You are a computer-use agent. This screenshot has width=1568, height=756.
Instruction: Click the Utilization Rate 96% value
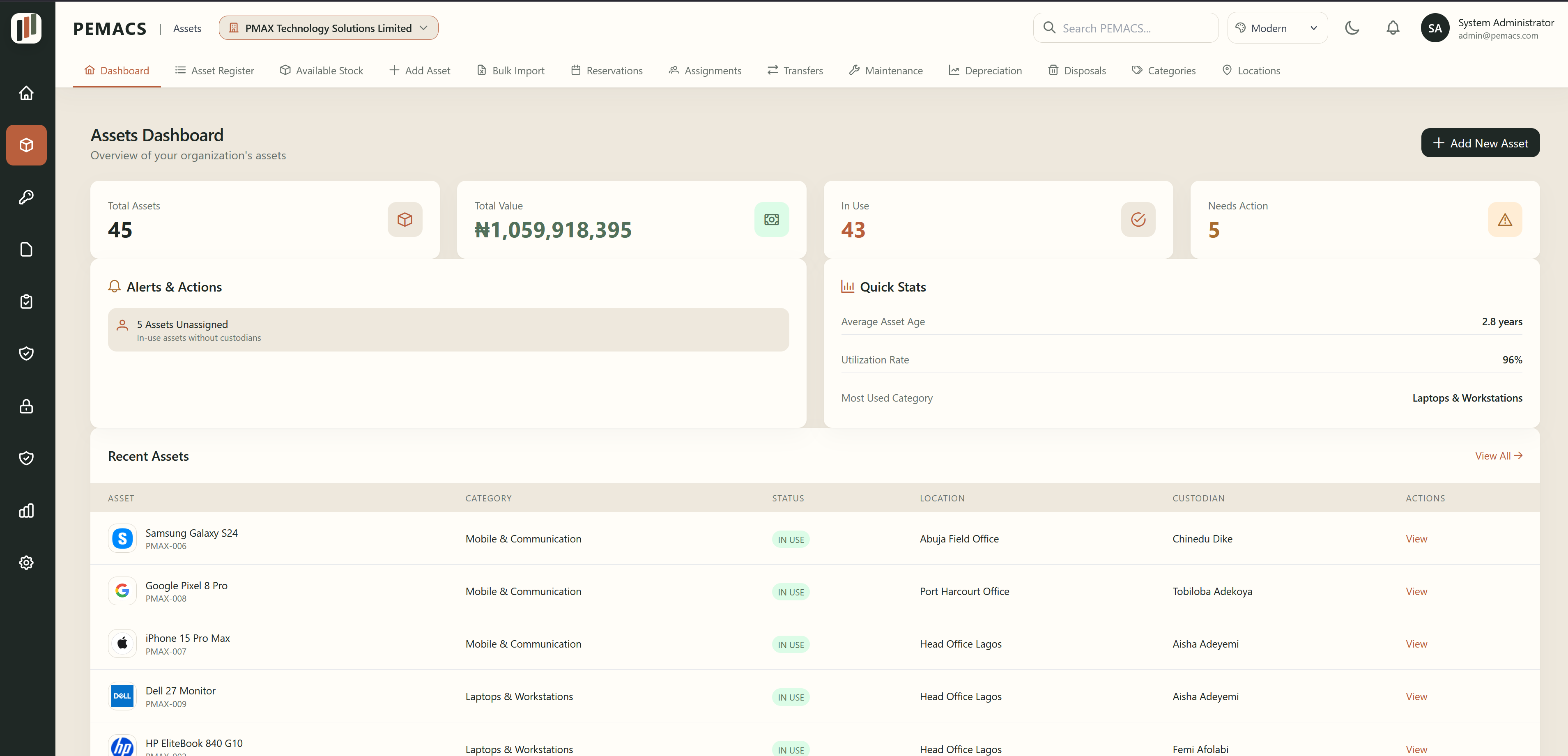click(x=1512, y=360)
